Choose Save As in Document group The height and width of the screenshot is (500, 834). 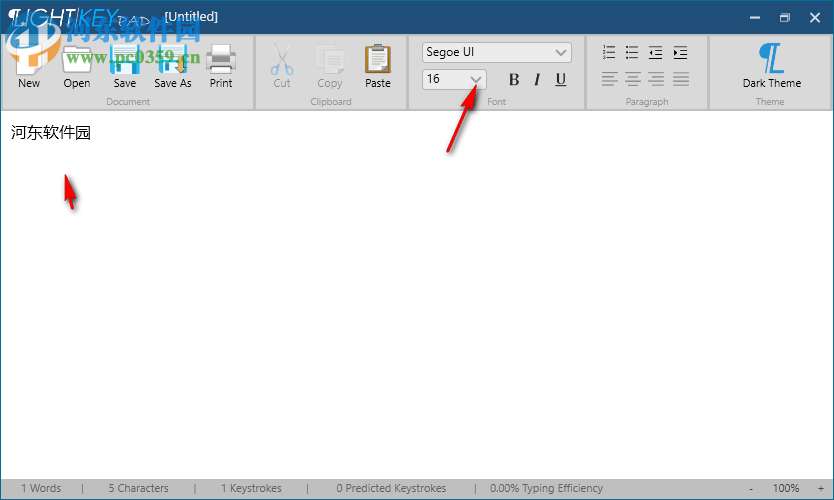(x=173, y=66)
